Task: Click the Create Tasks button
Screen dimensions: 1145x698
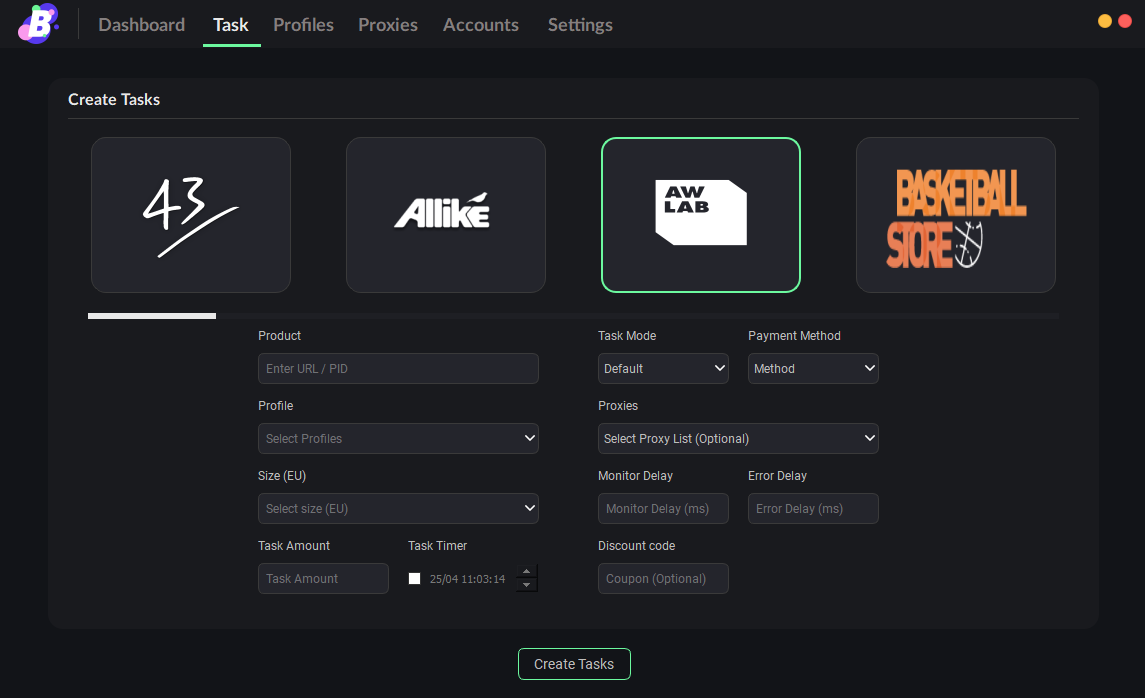Action: tap(574, 664)
